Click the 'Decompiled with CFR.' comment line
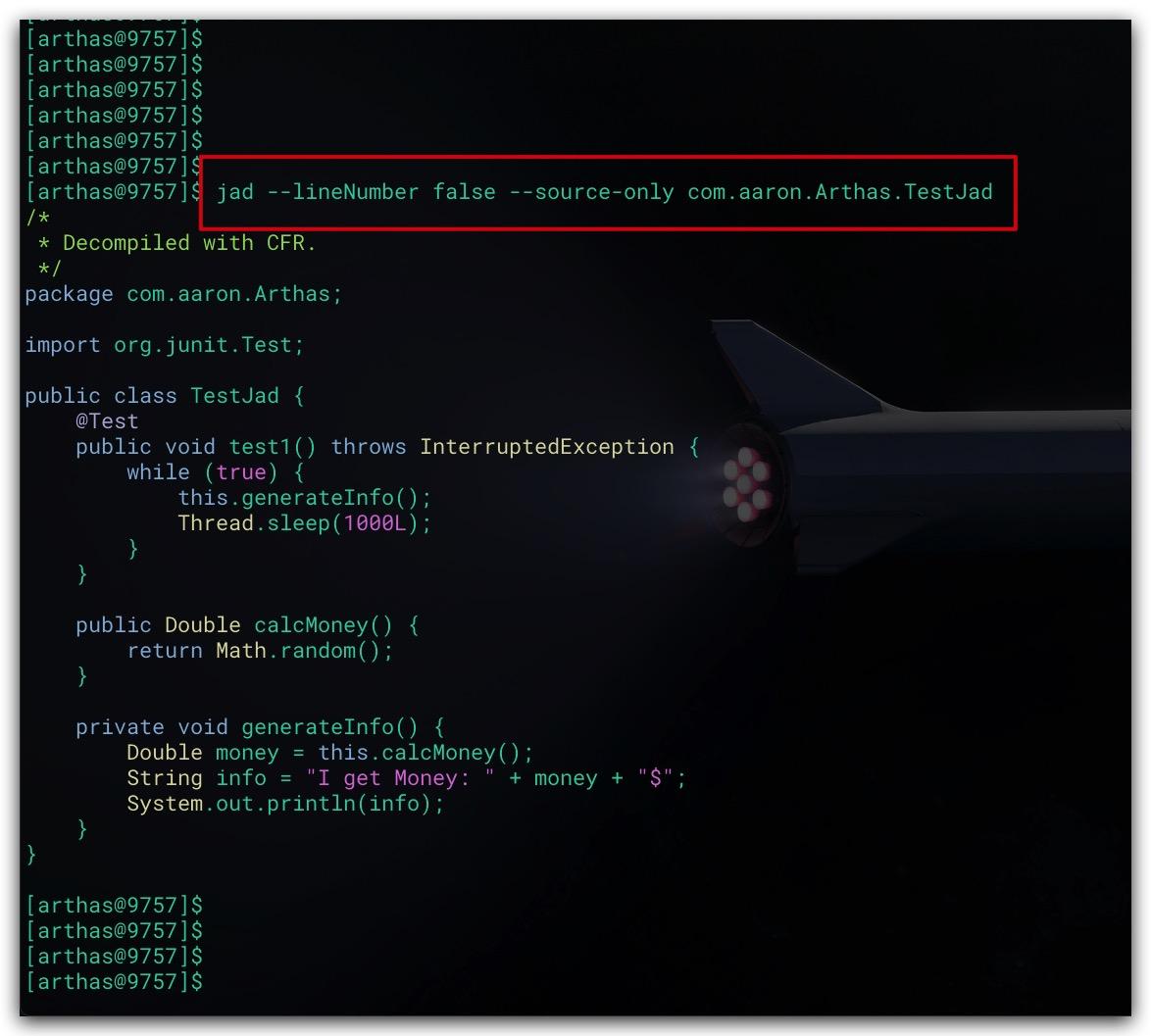Image resolution: width=1151 pixels, height=1036 pixels. click(x=188, y=243)
